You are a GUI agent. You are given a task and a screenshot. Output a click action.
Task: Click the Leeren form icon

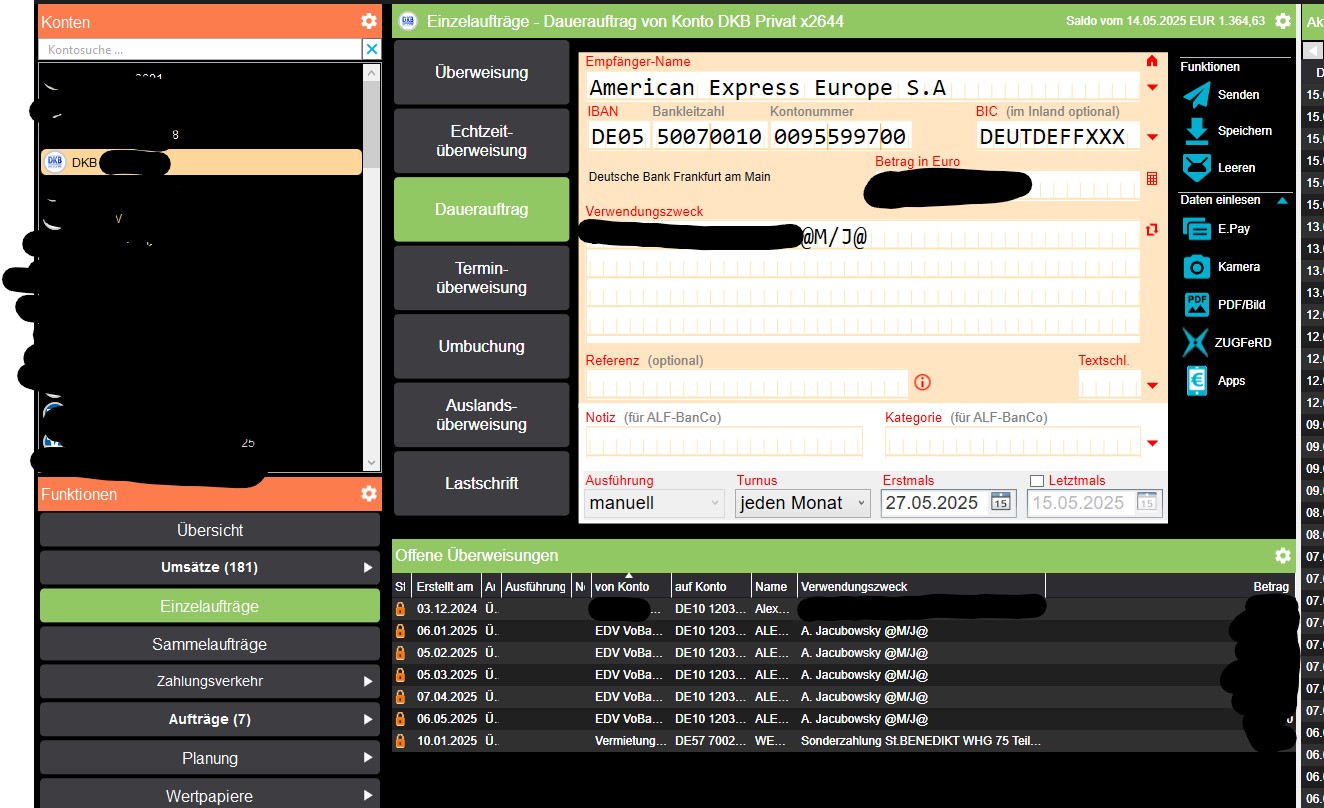pyautogui.click(x=1197, y=167)
